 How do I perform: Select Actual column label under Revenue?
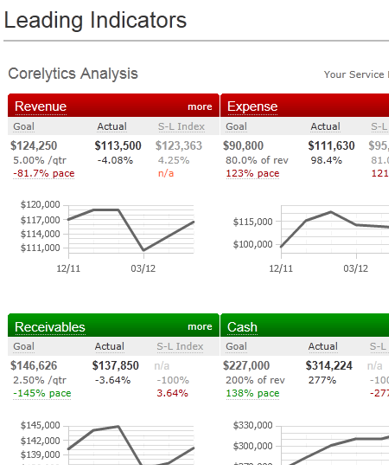(x=112, y=127)
